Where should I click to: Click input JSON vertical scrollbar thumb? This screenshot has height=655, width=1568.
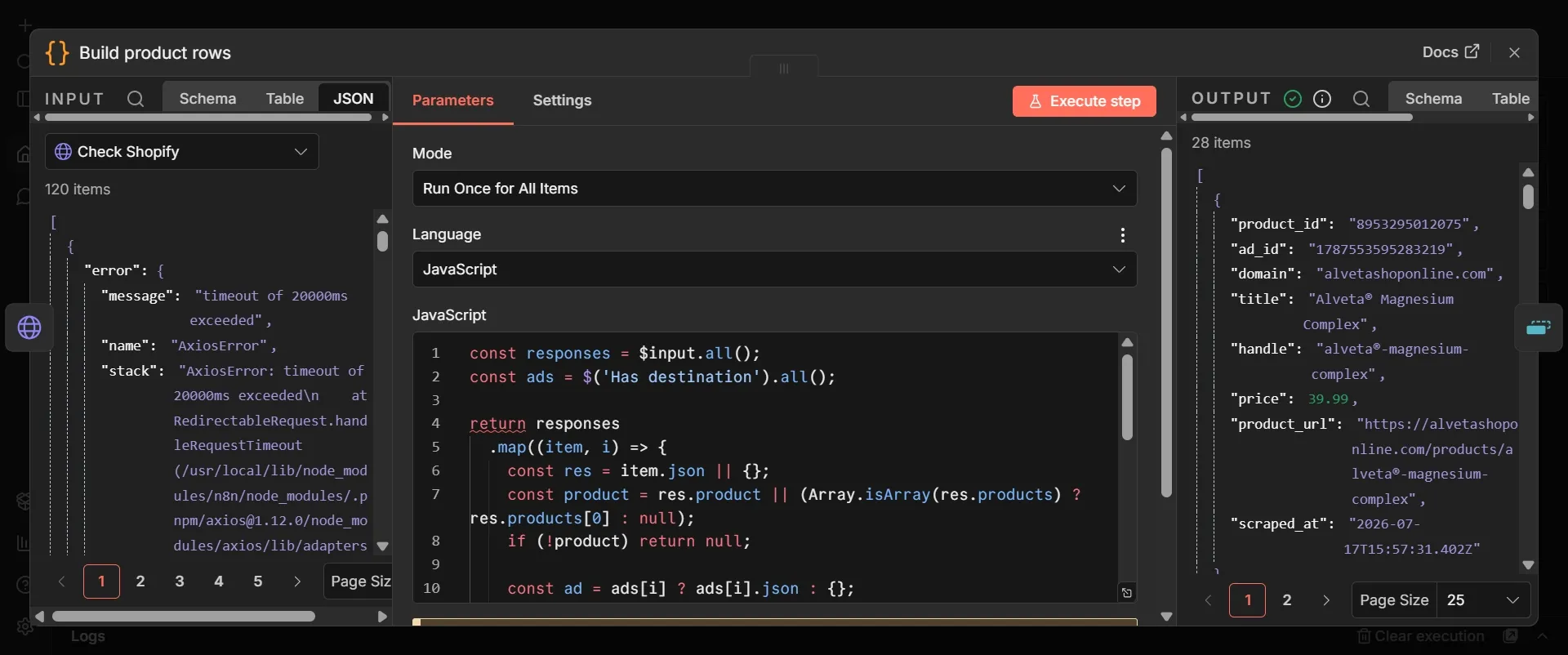tap(382, 242)
